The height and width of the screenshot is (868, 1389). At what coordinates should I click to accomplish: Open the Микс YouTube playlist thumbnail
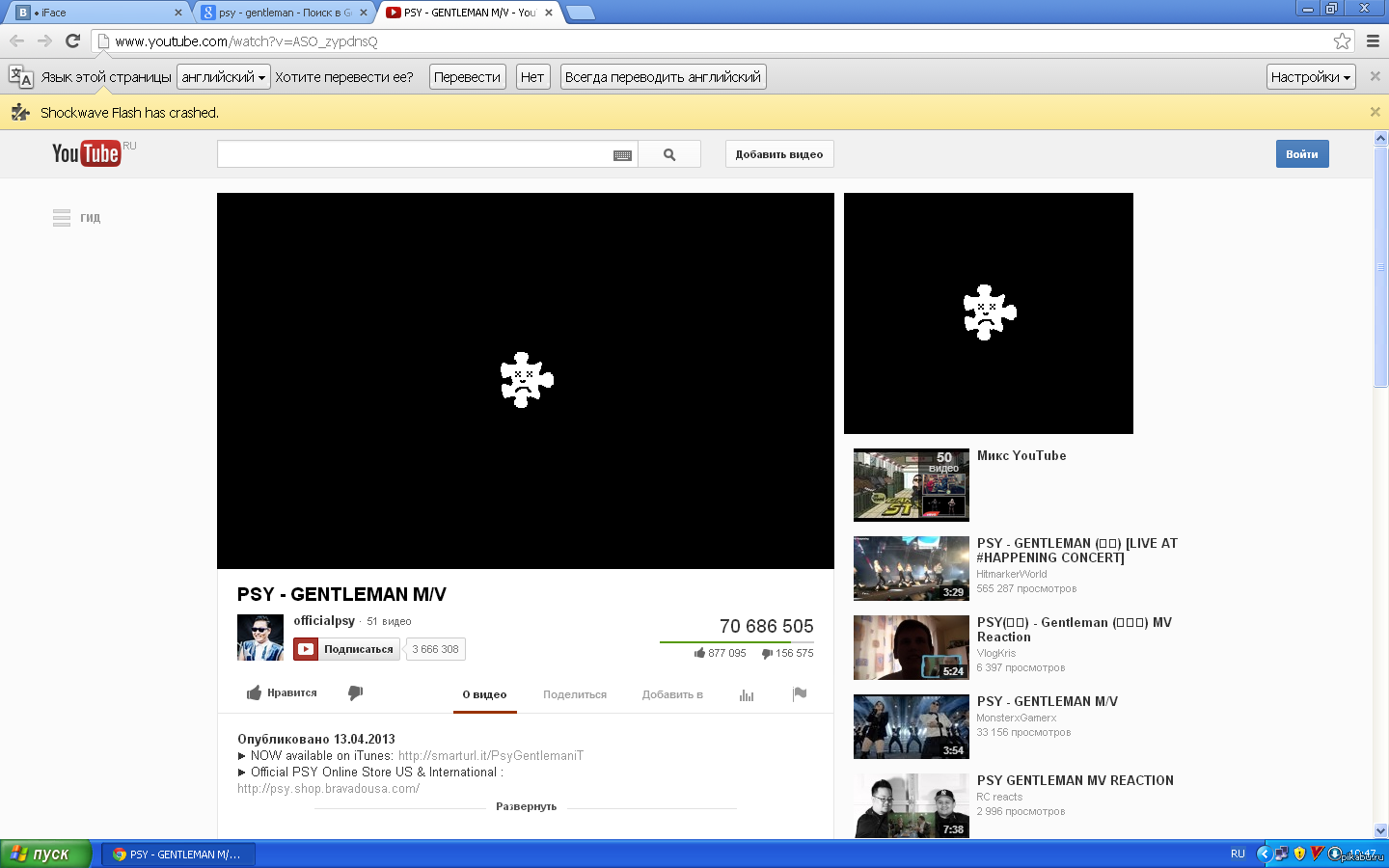pyautogui.click(x=912, y=484)
